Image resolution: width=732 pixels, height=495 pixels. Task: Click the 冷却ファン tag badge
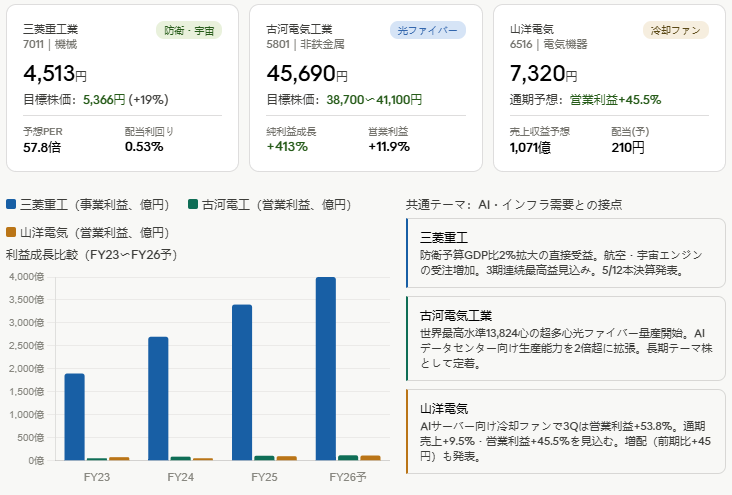click(x=676, y=30)
